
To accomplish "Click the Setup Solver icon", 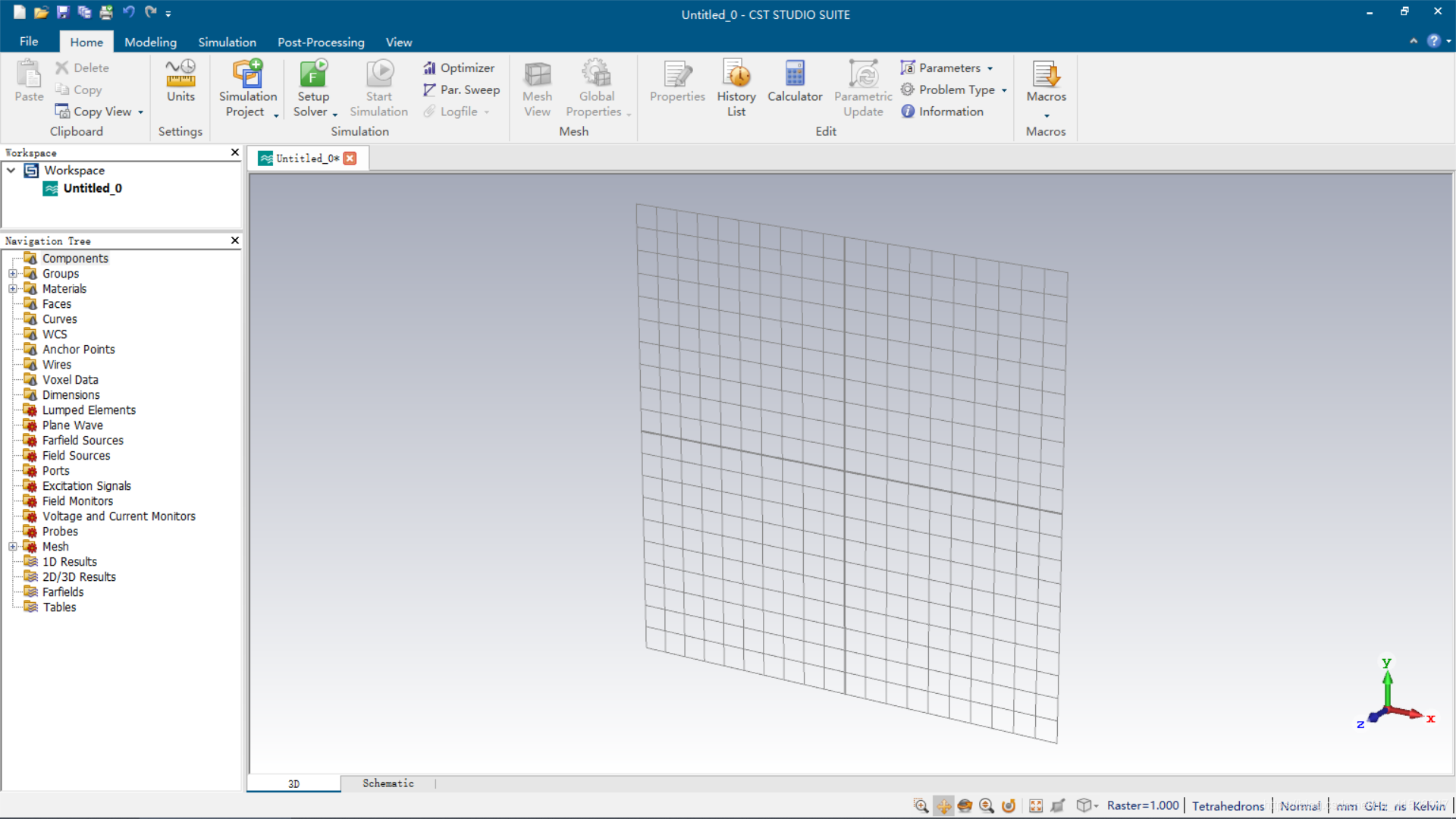I will (x=312, y=73).
